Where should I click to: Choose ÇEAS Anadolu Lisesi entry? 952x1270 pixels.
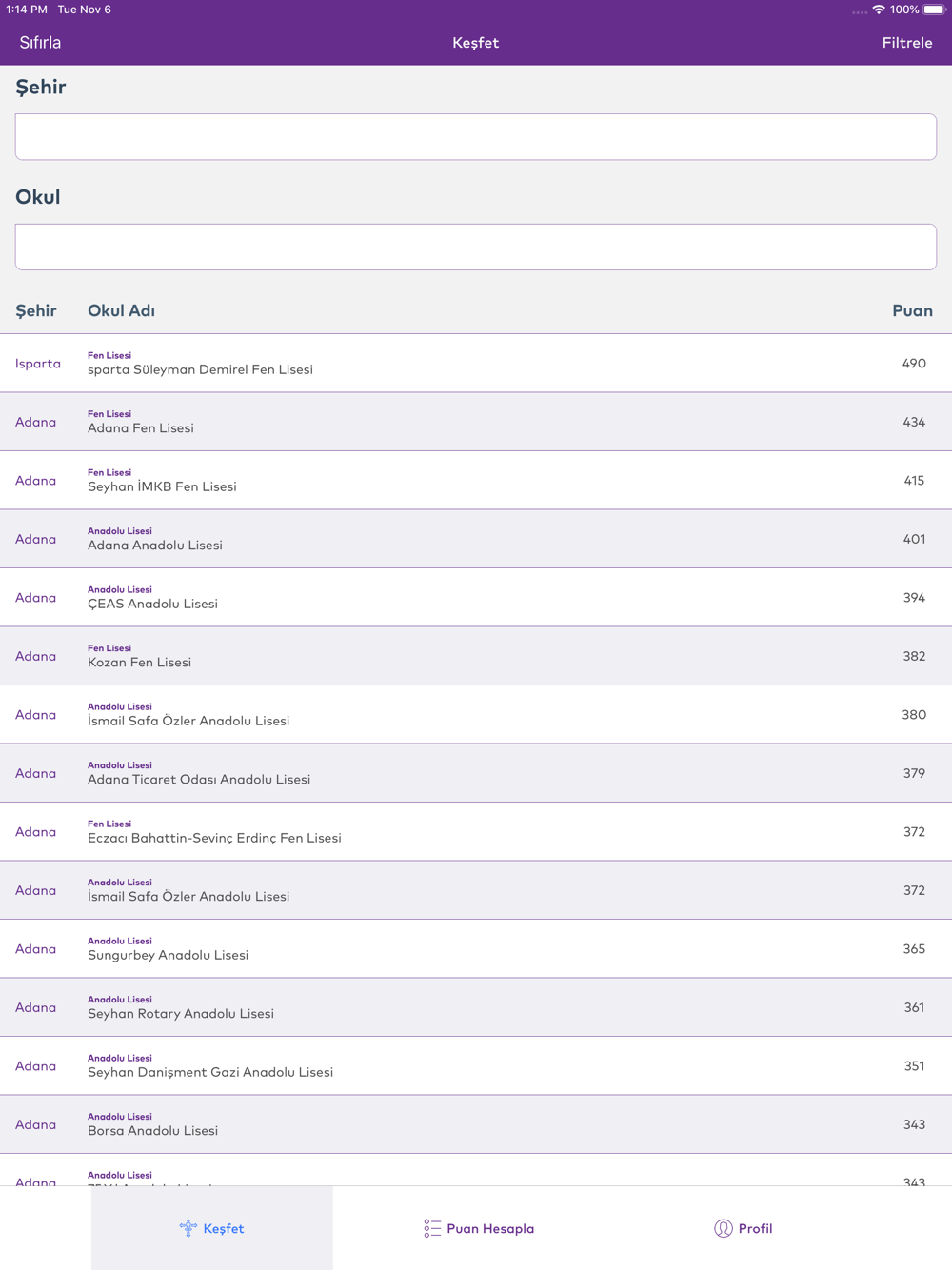tap(476, 598)
